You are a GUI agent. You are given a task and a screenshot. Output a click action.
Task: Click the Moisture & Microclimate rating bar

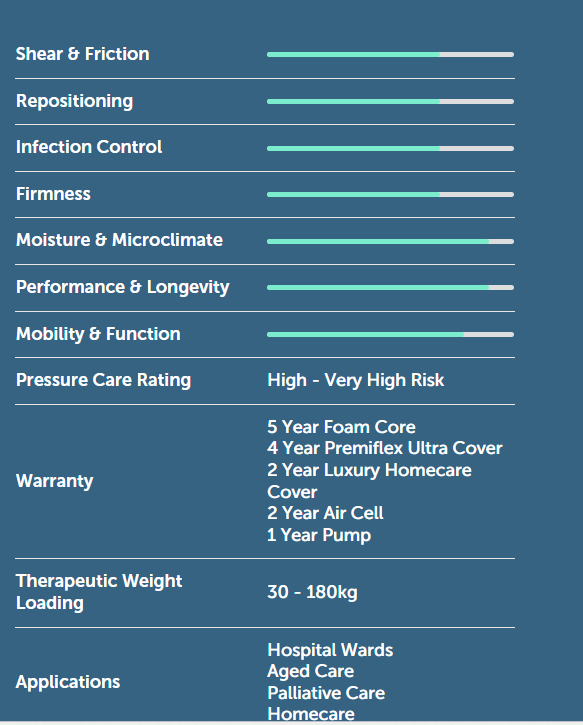(390, 241)
